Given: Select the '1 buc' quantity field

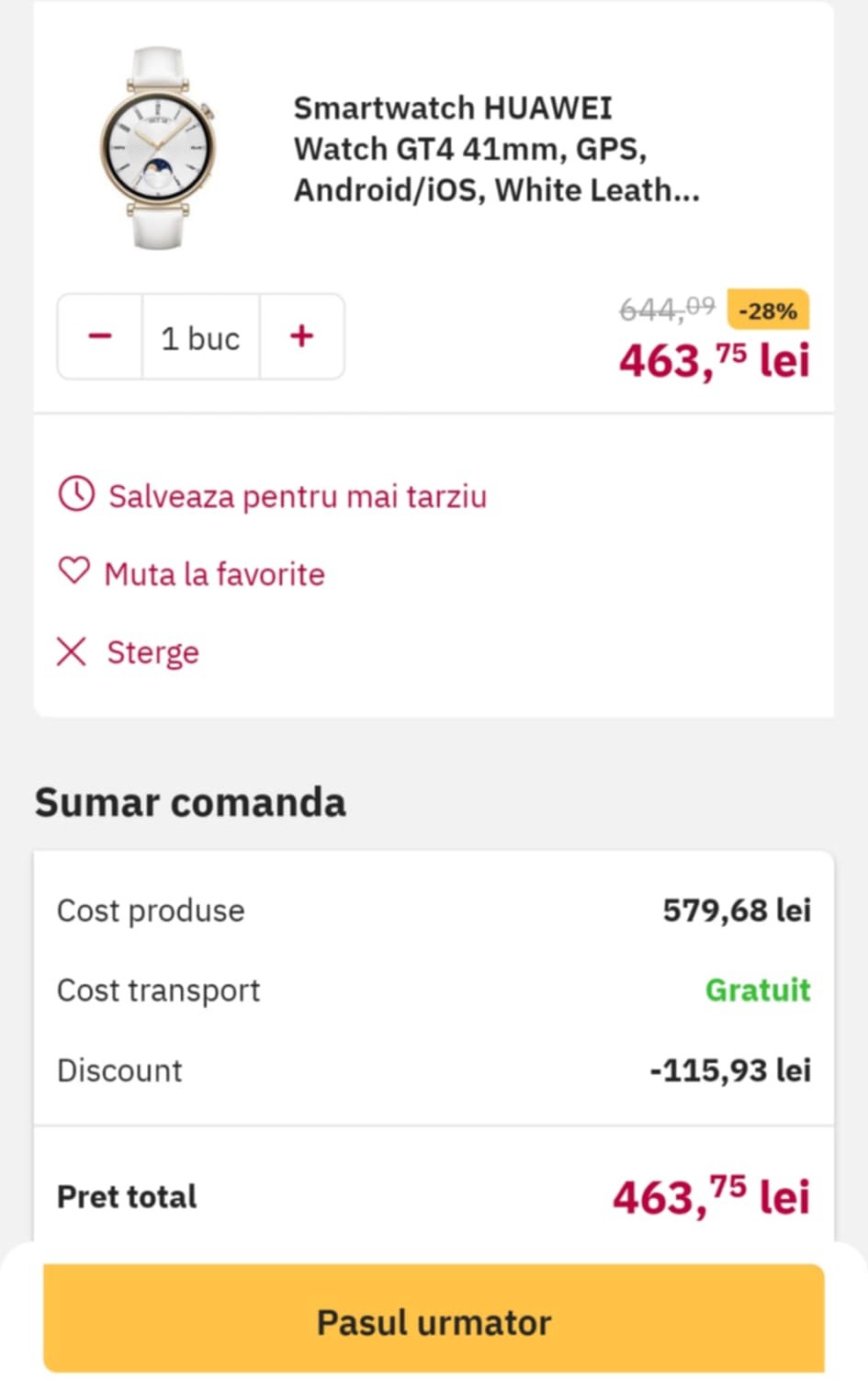Looking at the screenshot, I should [200, 338].
